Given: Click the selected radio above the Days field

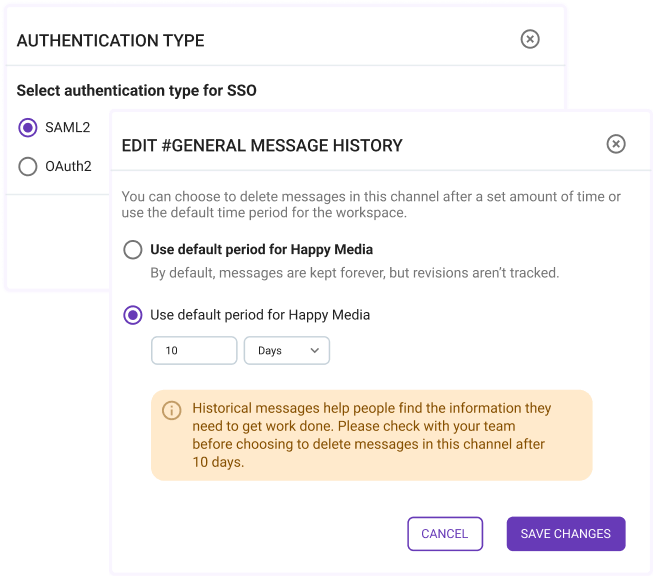Looking at the screenshot, I should pos(132,315).
